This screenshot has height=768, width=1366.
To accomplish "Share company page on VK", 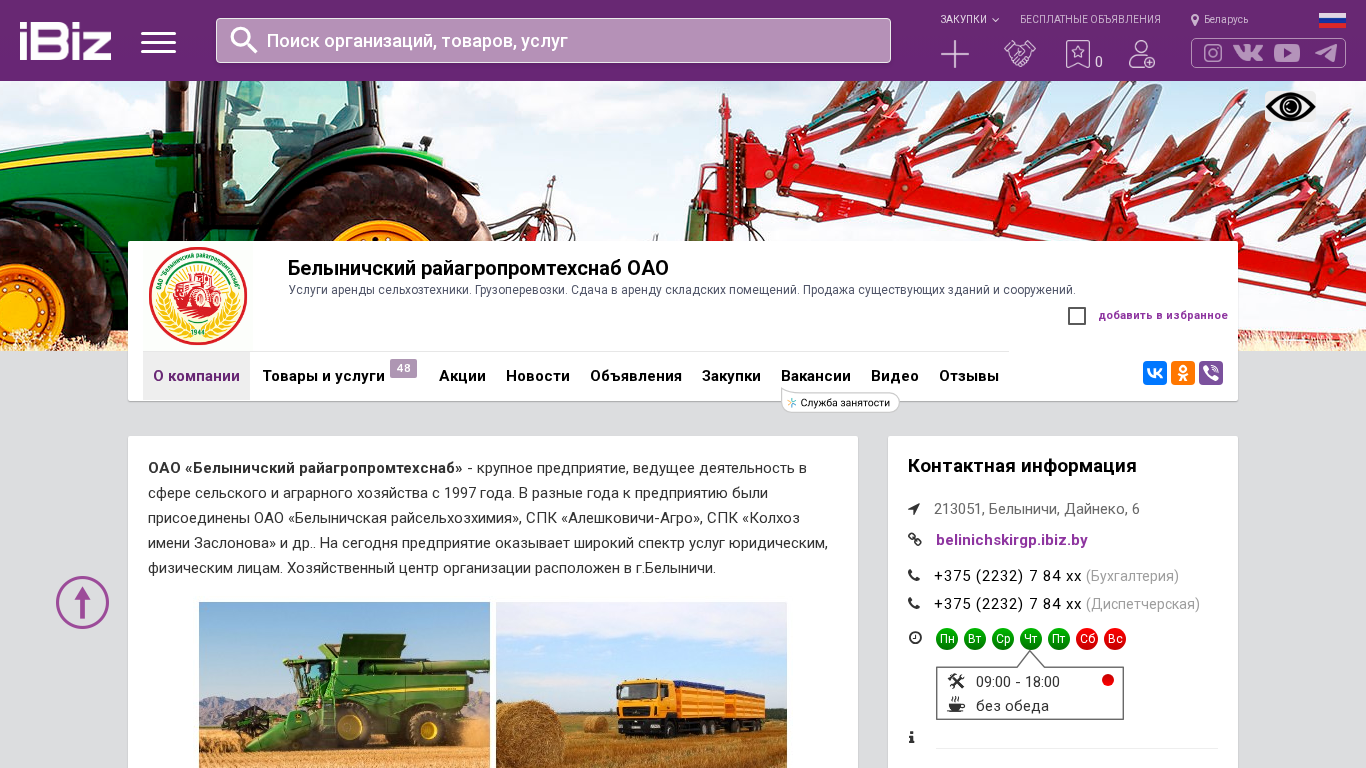I will click(1155, 373).
